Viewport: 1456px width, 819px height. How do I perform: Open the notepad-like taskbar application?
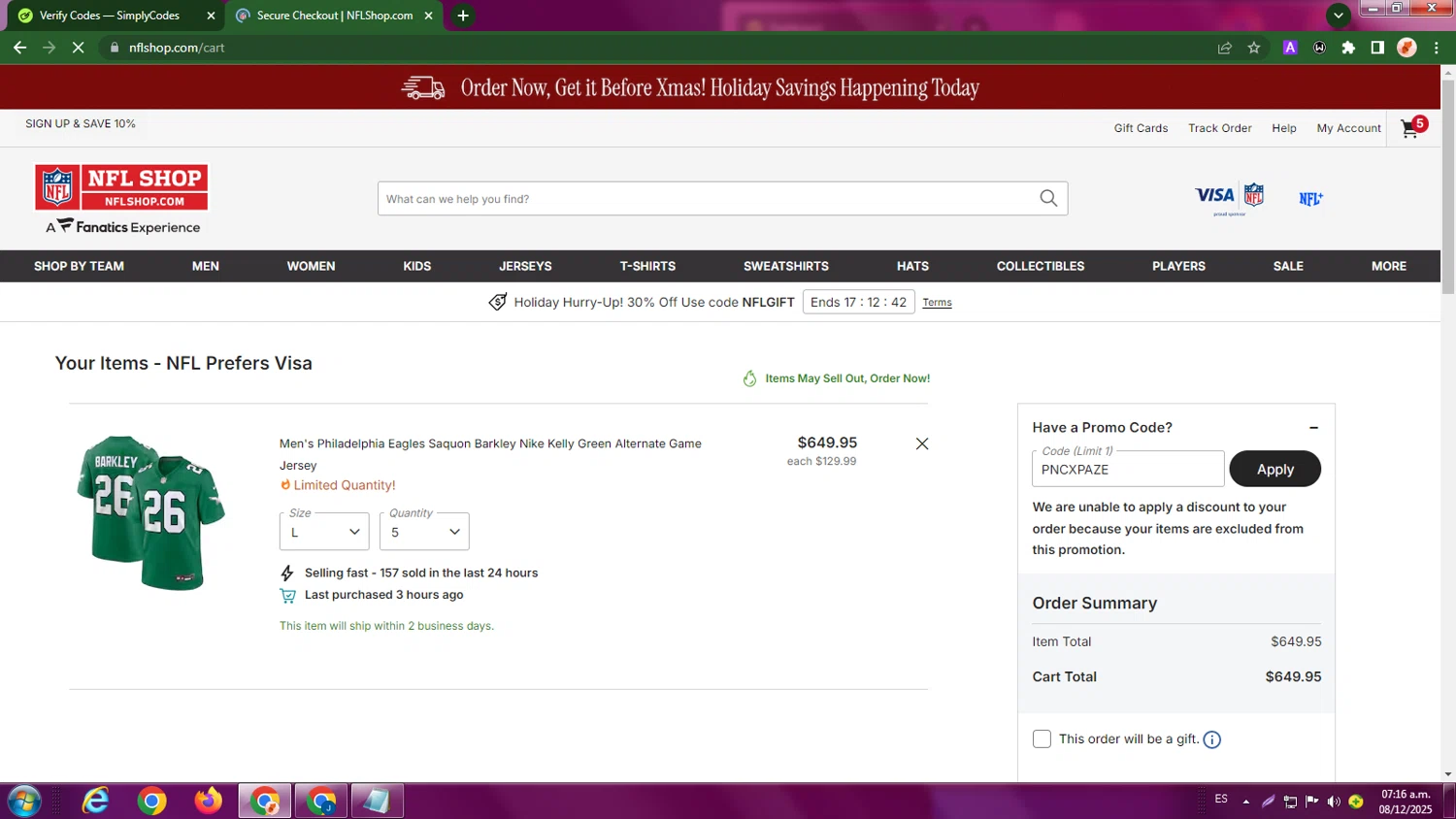coord(377,801)
